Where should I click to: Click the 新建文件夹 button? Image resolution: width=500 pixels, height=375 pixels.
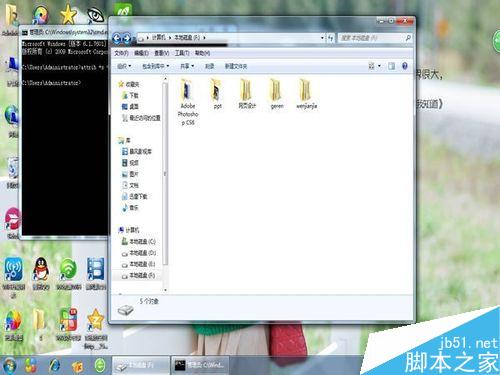[x=236, y=66]
